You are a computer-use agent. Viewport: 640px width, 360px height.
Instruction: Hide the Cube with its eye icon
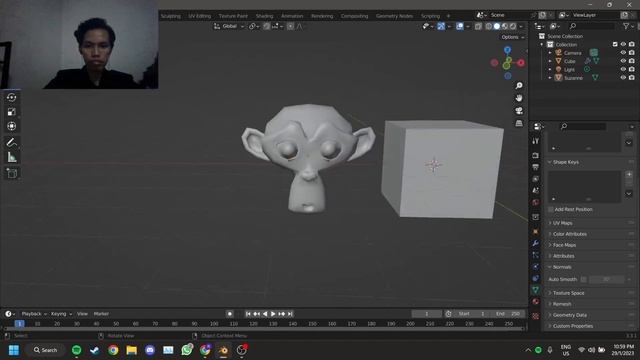(x=623, y=61)
